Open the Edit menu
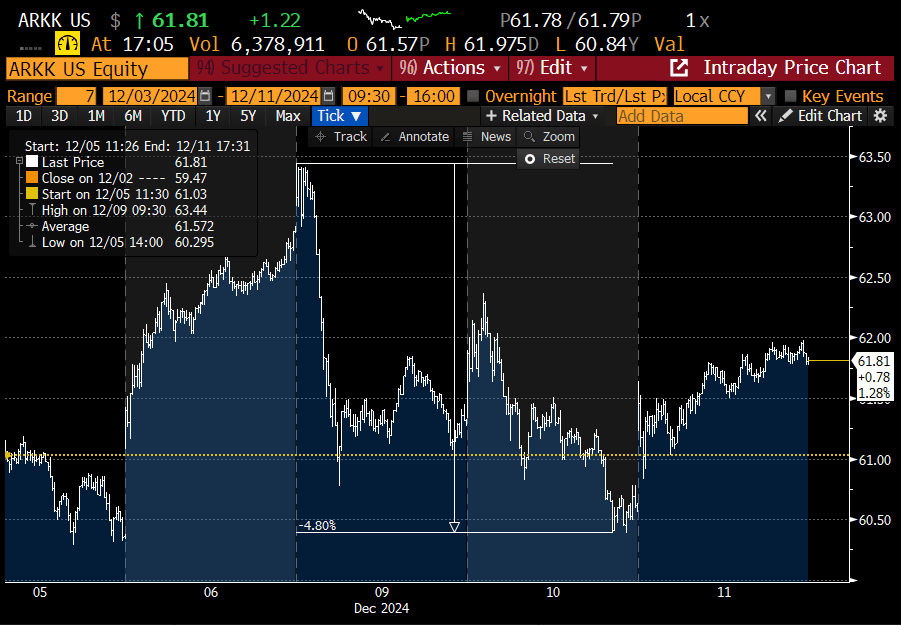901x625 pixels. [552, 68]
